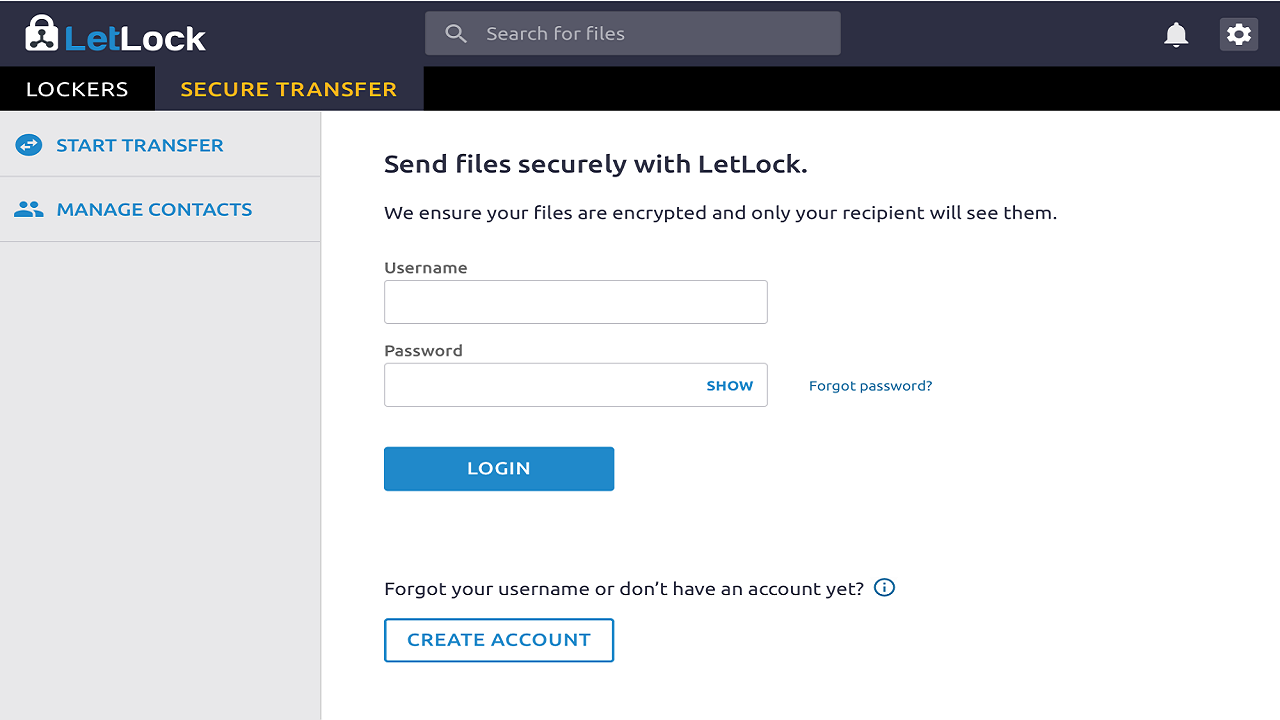Focus the Username input field
The image size is (1280, 720).
[576, 302]
